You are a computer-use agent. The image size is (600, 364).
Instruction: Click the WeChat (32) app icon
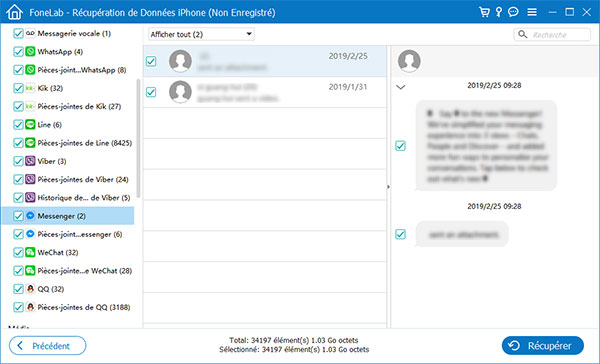click(x=30, y=252)
